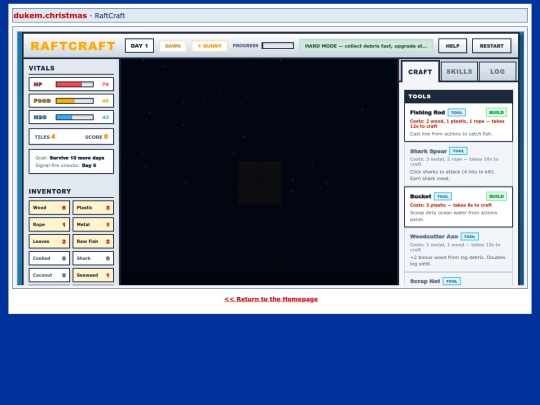Image resolution: width=540 pixels, height=405 pixels.
Task: Select the Plastic inventory slot
Action: (93, 208)
